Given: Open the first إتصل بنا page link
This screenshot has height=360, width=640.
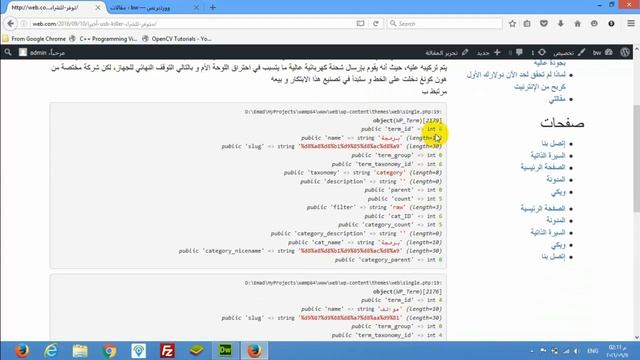Looking at the screenshot, I should [553, 143].
